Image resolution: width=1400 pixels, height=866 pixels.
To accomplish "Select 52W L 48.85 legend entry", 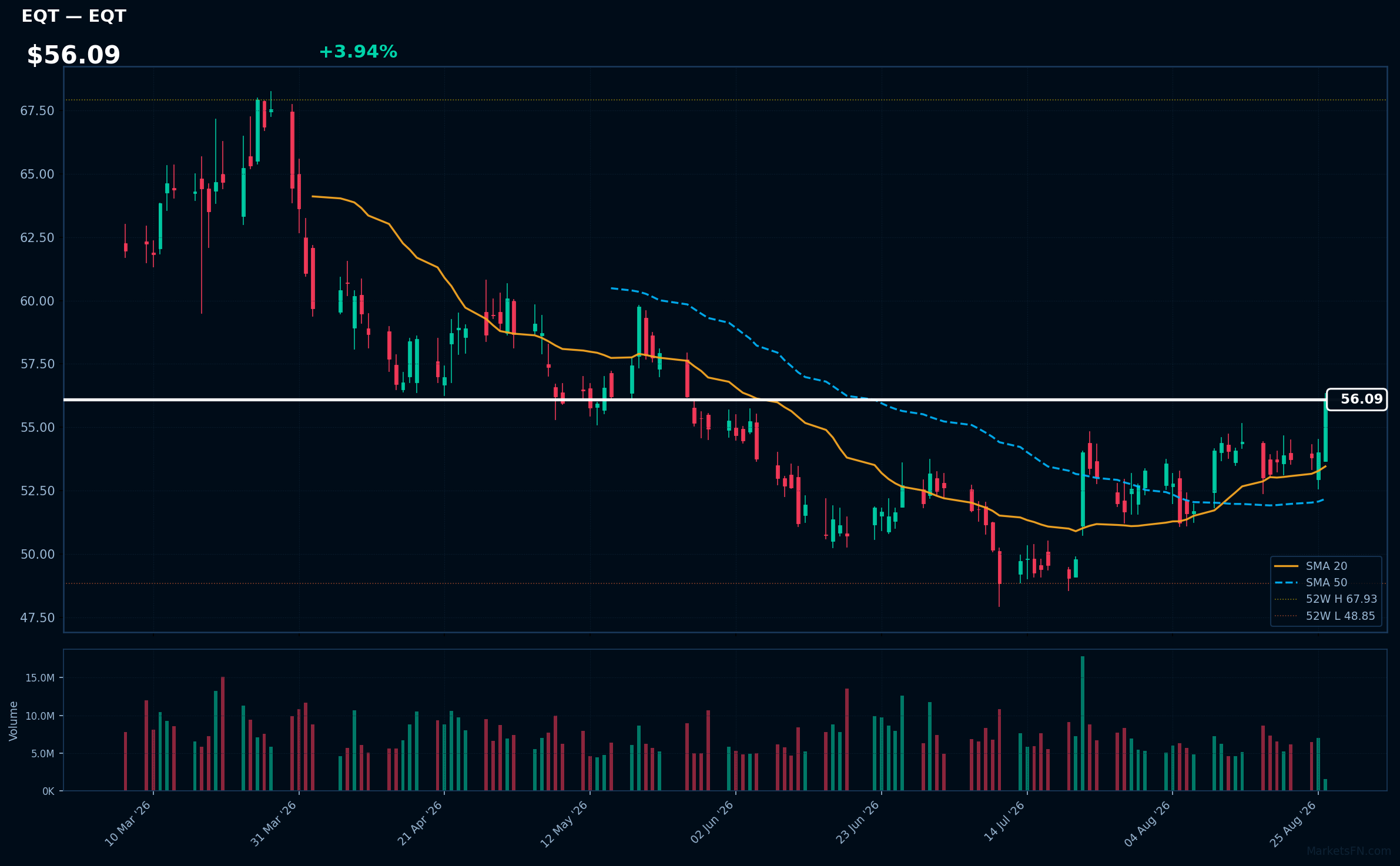I will coord(1326,616).
